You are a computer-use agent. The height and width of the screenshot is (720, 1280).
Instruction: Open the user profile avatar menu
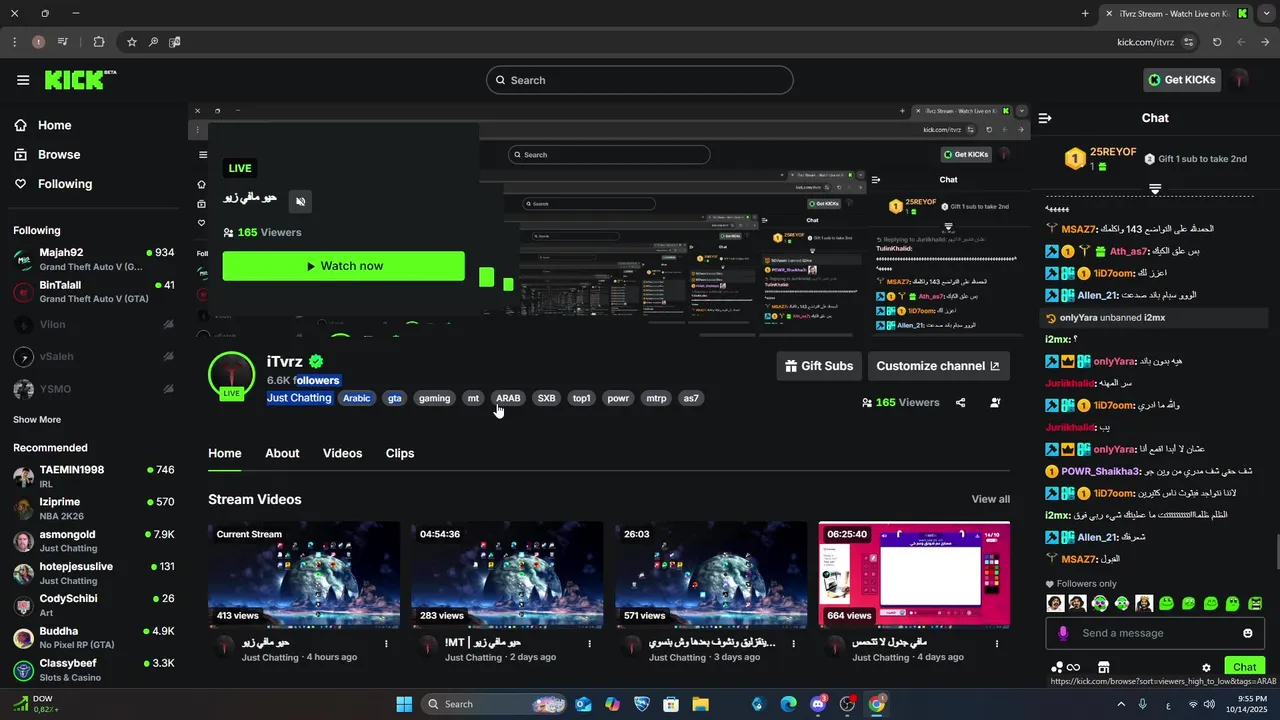pyautogui.click(x=1240, y=80)
